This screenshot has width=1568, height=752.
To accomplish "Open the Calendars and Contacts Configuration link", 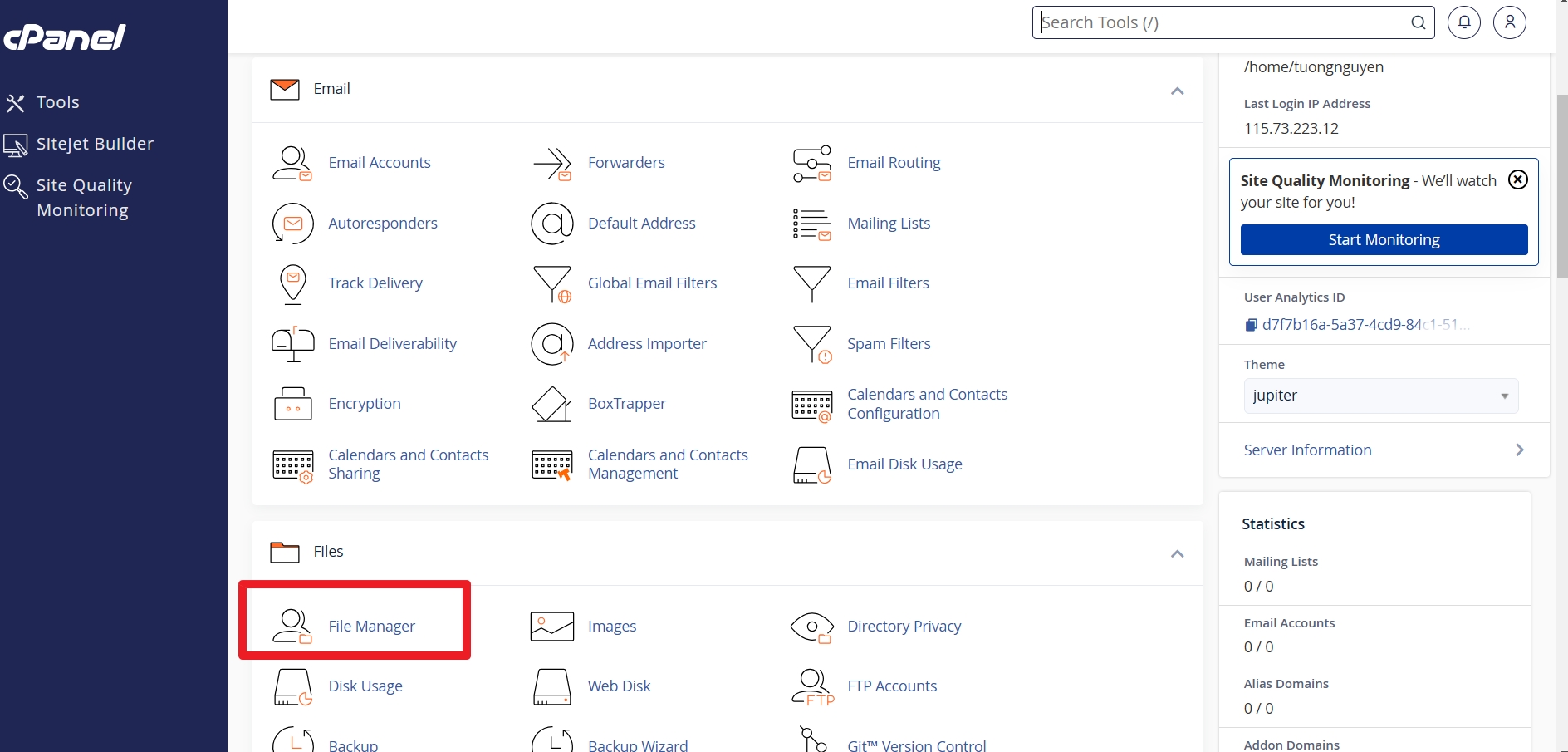I will (927, 404).
